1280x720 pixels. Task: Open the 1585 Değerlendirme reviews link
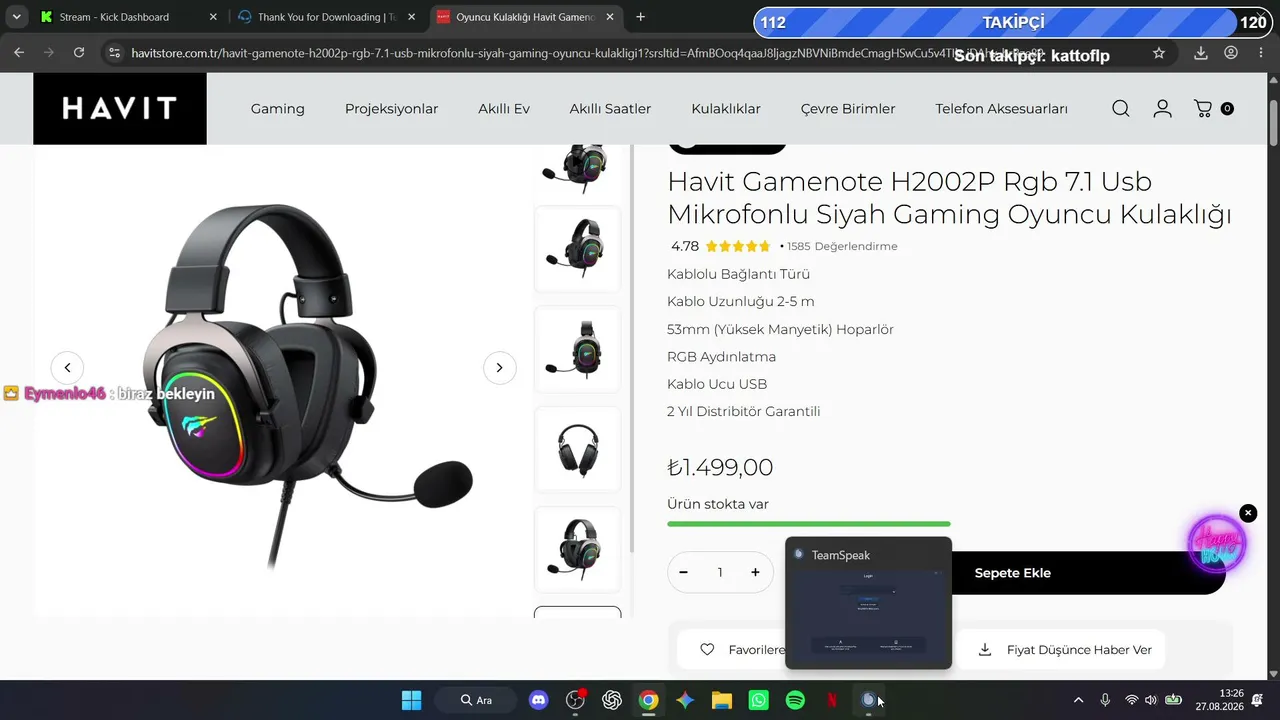(x=842, y=246)
